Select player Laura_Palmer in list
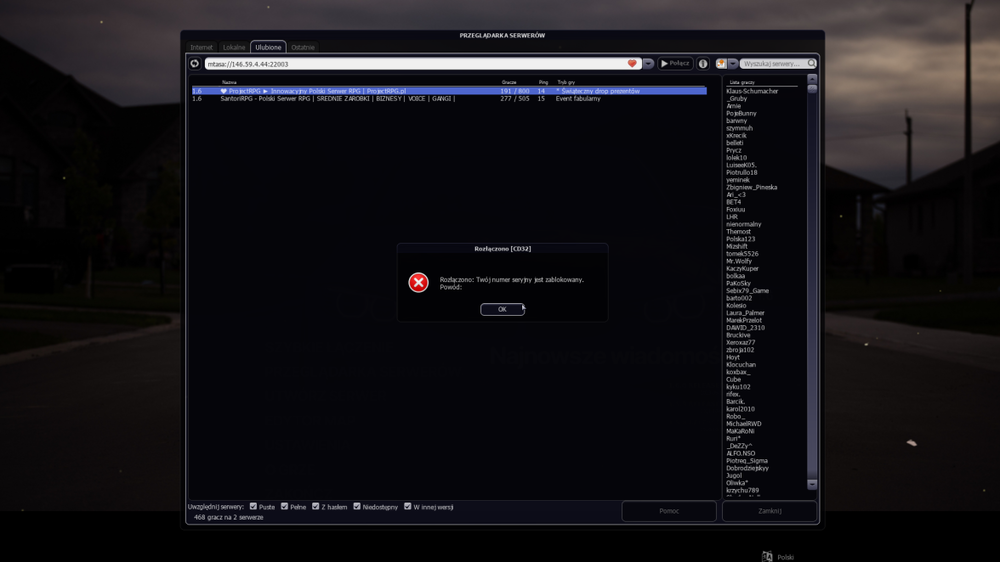This screenshot has height=562, width=1000. coord(745,313)
